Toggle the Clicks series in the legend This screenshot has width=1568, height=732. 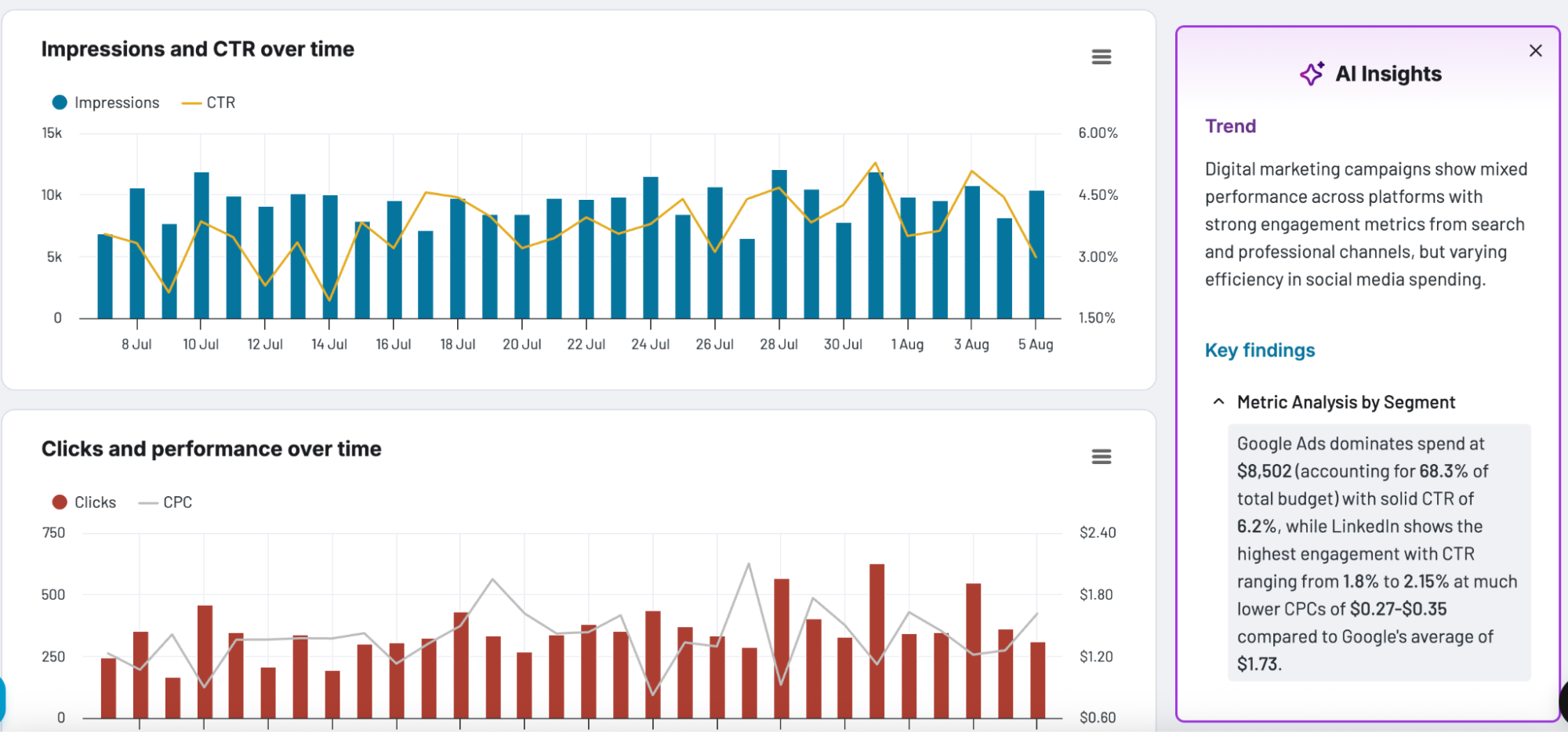95,502
